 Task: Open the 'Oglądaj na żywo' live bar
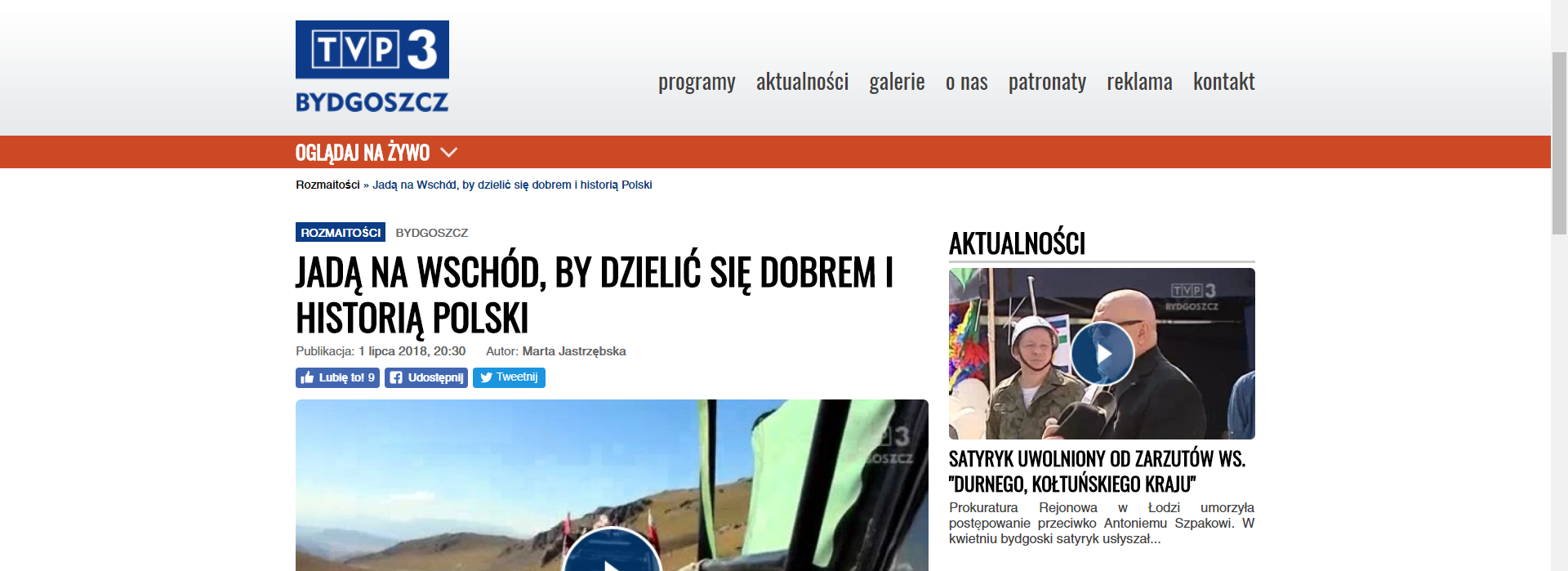(363, 153)
